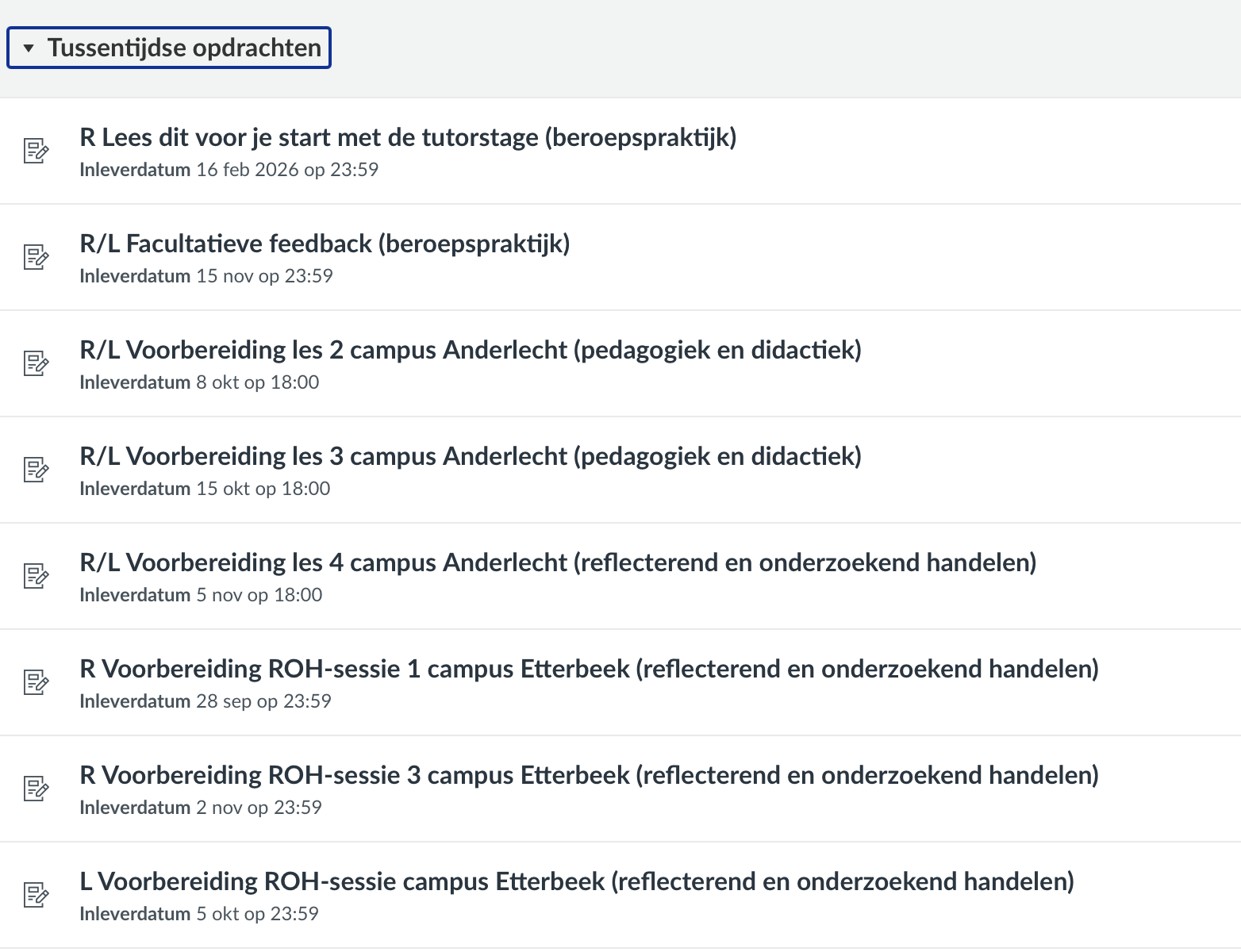Click assignment icon beside Voorbereiding les 4
The height and width of the screenshot is (952, 1241).
[x=36, y=575]
